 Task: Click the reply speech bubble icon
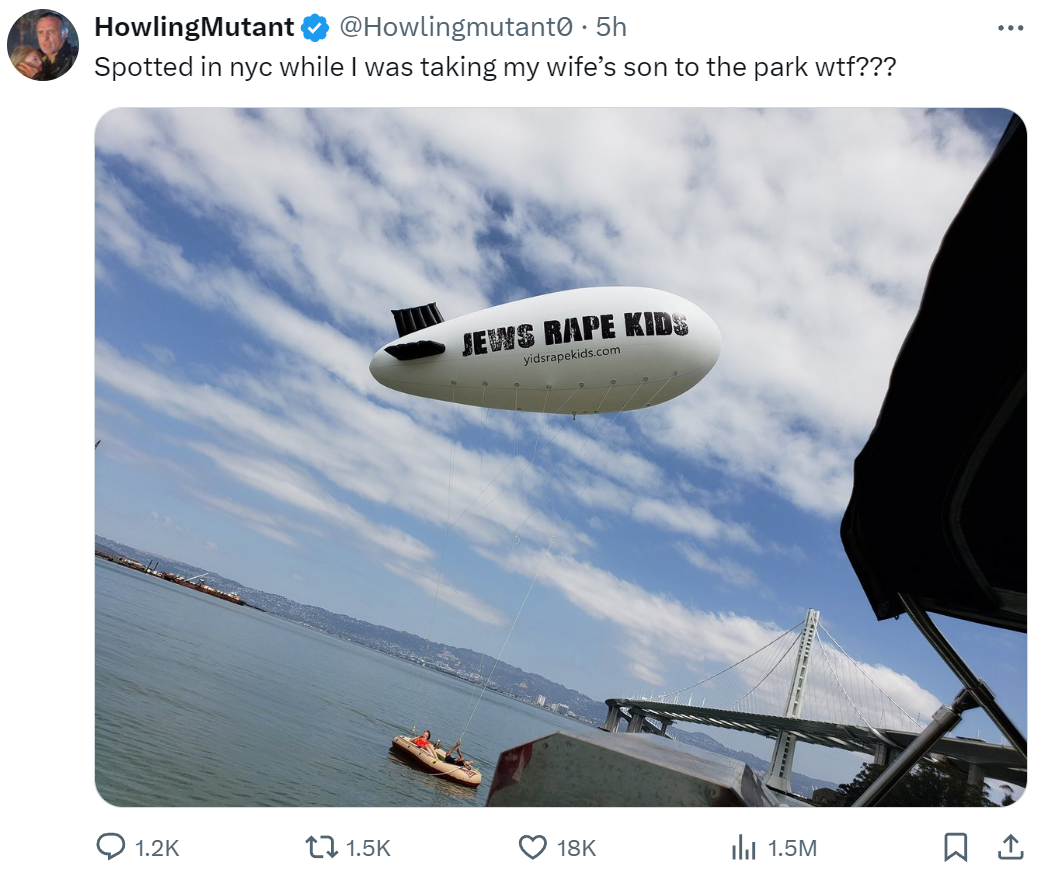[111, 847]
